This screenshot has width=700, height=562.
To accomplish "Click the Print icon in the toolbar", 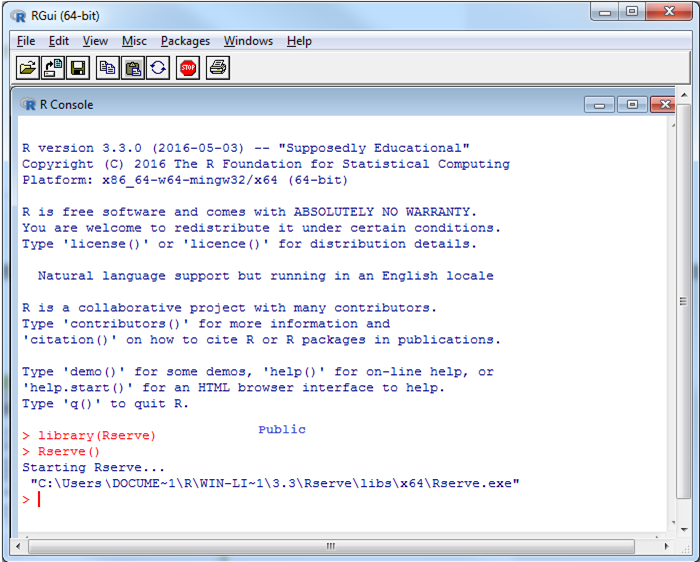I will pyautogui.click(x=218, y=68).
